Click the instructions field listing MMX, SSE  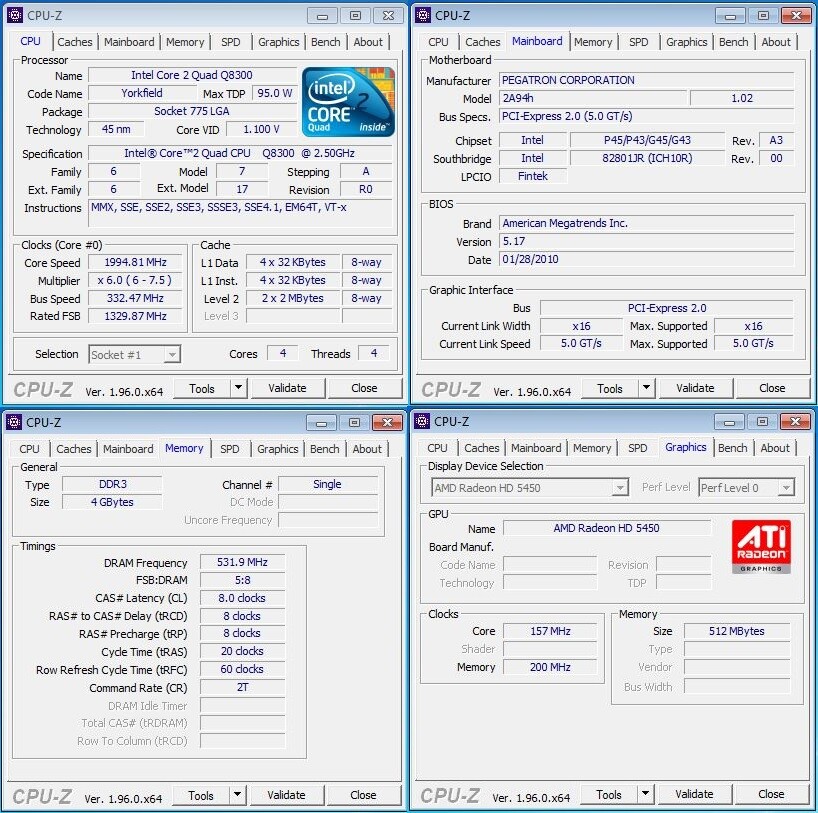240,213
